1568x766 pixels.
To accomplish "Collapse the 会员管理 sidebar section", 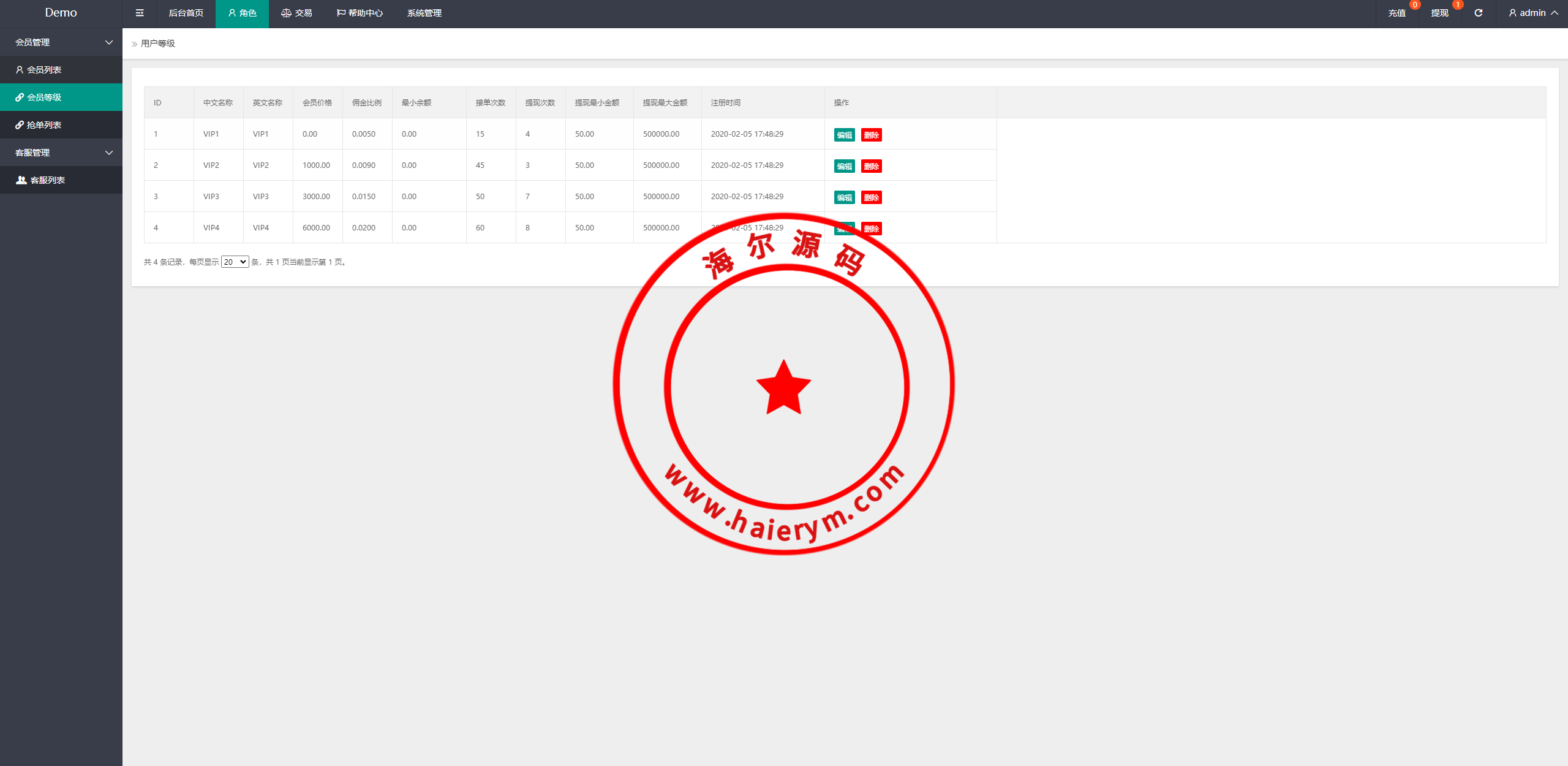I will coord(61,42).
